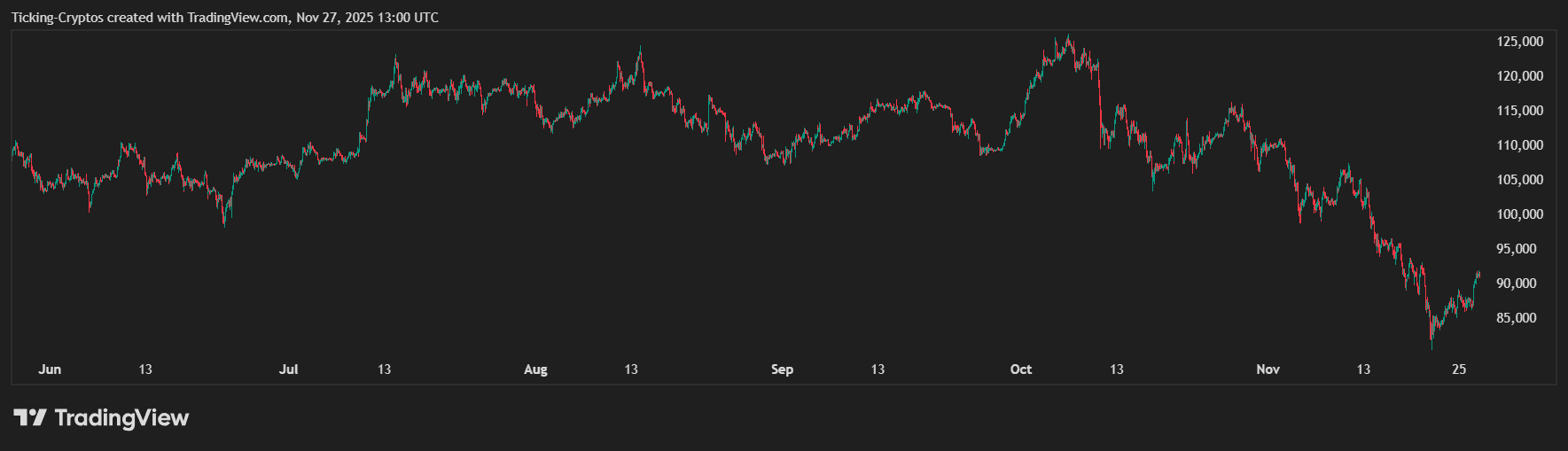Click the last candle at chart's right end
The height and width of the screenshot is (451, 1568).
pyautogui.click(x=1478, y=276)
